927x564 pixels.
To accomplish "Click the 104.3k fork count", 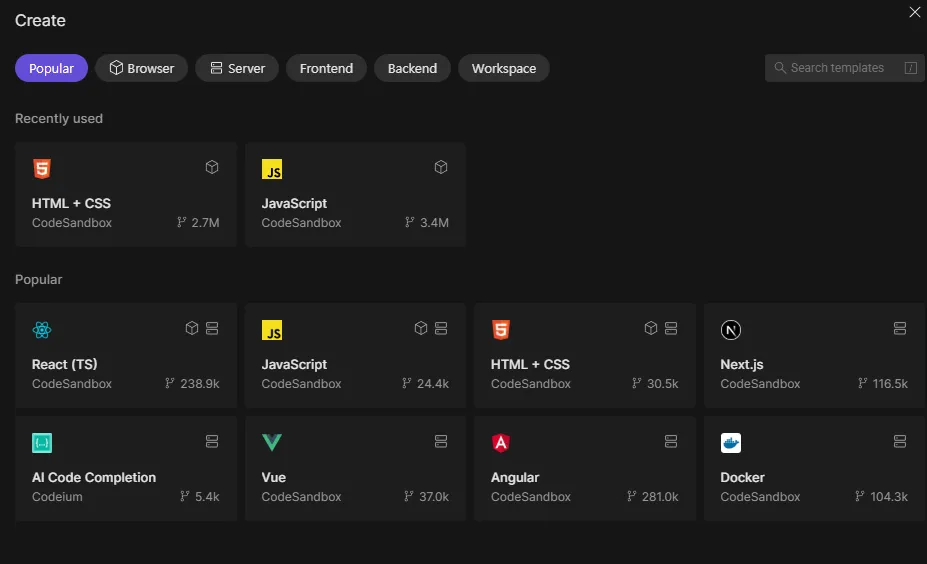I will point(889,497).
